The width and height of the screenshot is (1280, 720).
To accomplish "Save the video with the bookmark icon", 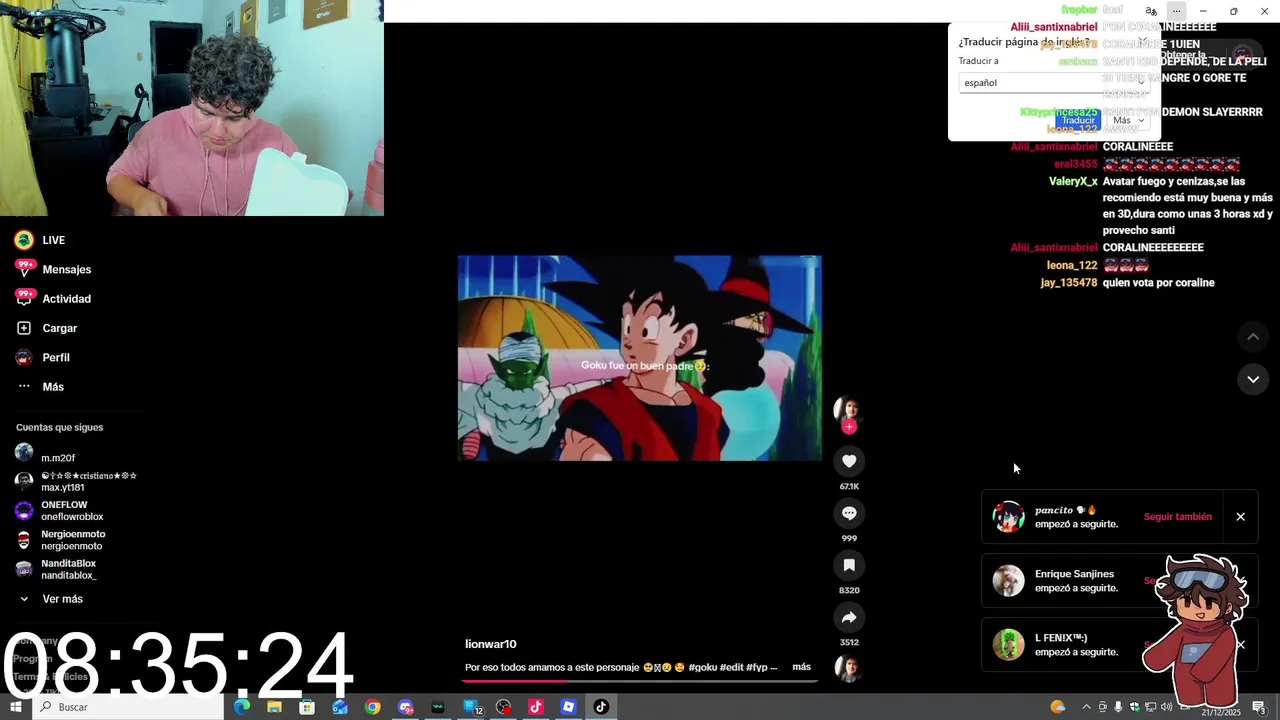I will click(x=849, y=565).
